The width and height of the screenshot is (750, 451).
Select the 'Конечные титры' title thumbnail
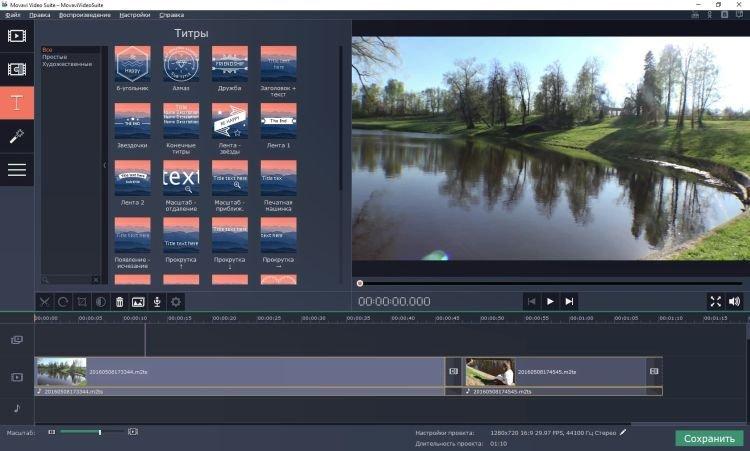click(x=181, y=121)
